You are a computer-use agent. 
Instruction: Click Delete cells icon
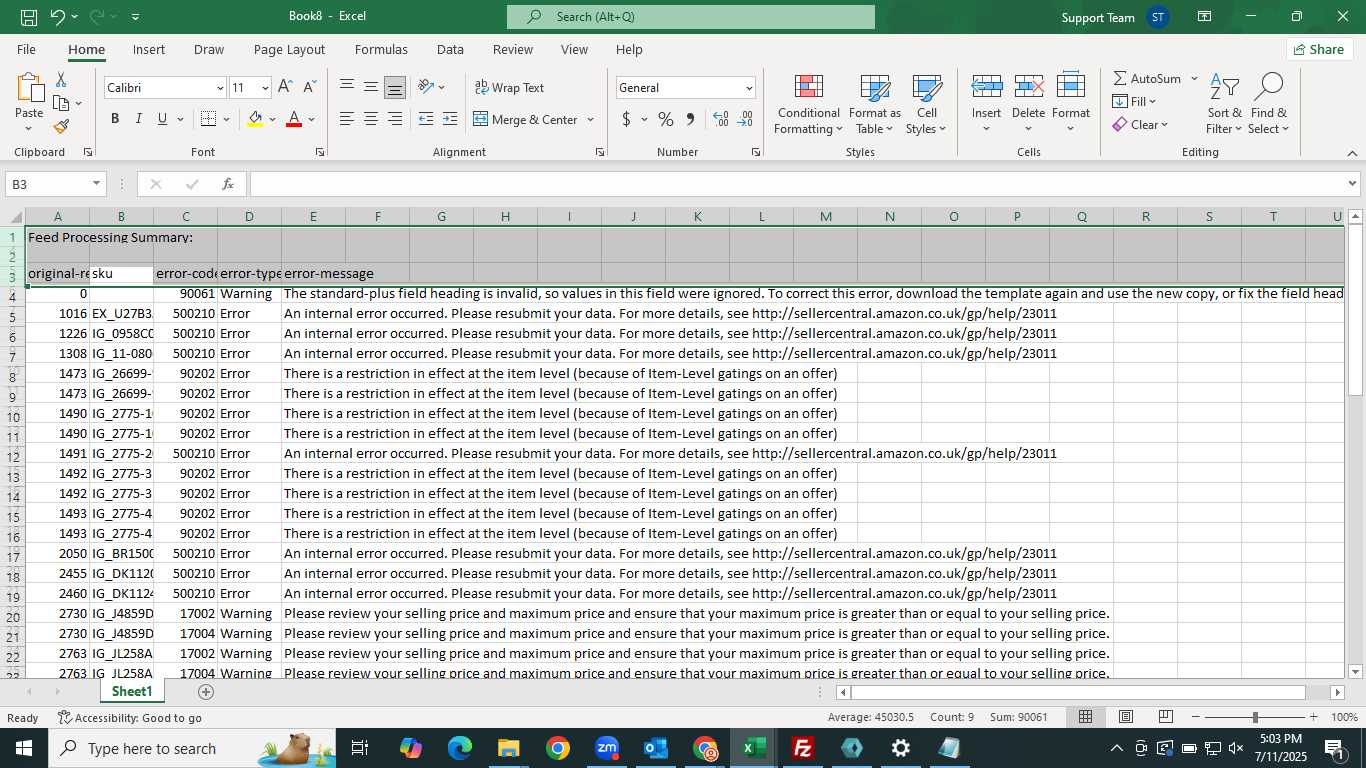(1028, 87)
